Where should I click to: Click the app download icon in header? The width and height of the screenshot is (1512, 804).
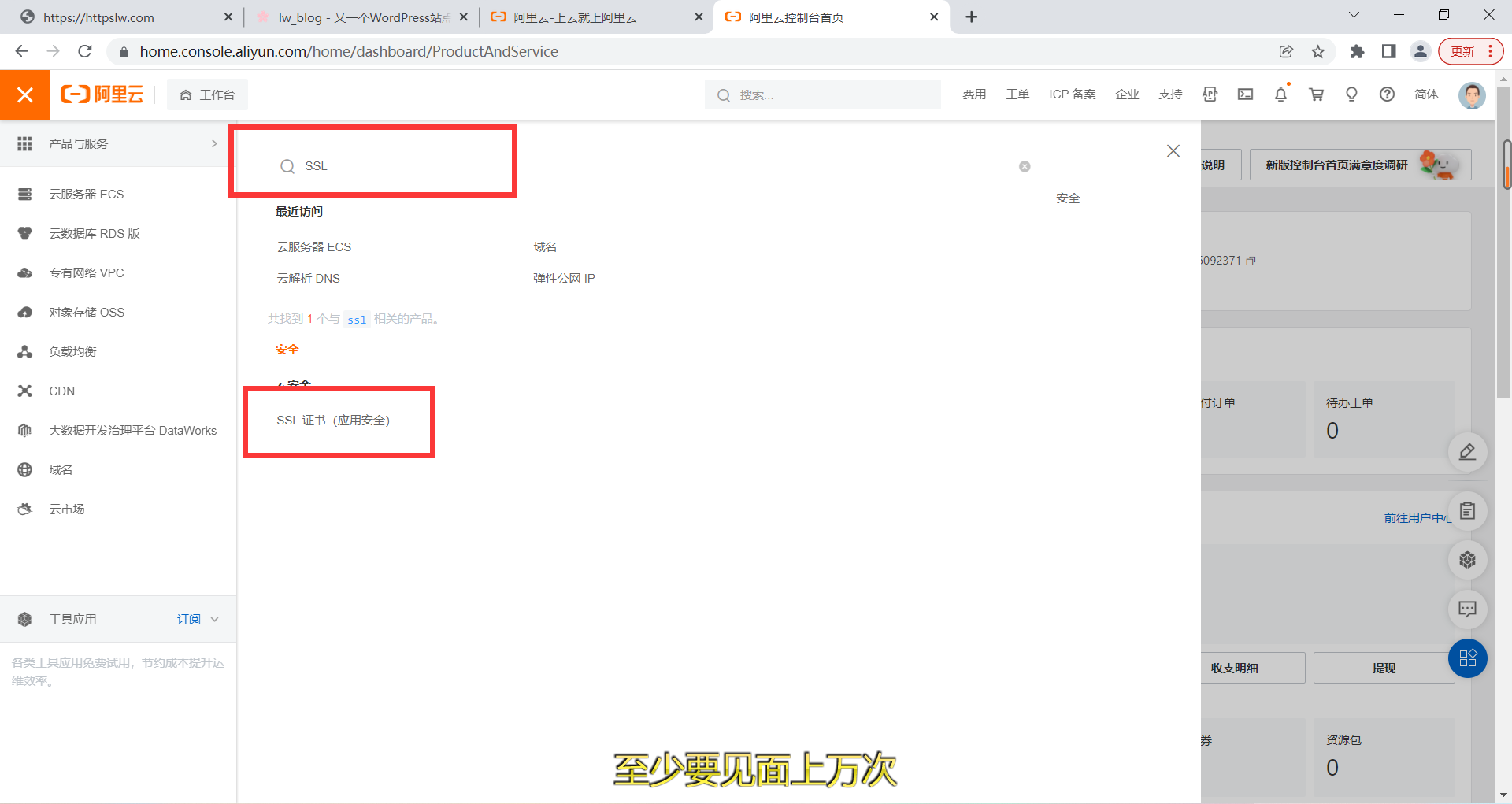coord(1210,94)
